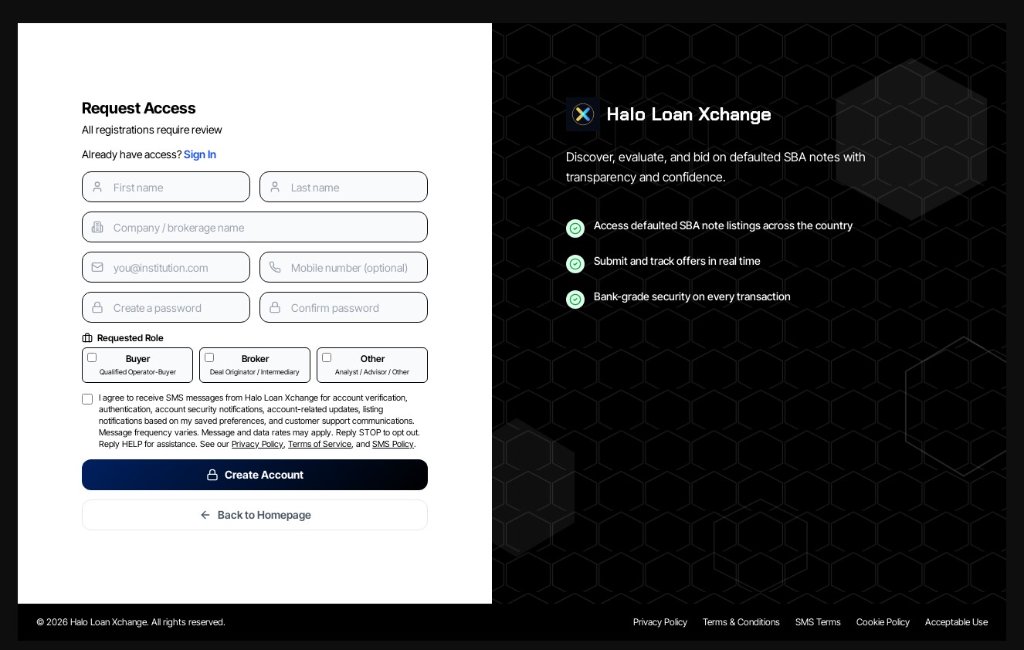Focus the Mobile number (optional) field
The width and height of the screenshot is (1024, 650).
[344, 267]
